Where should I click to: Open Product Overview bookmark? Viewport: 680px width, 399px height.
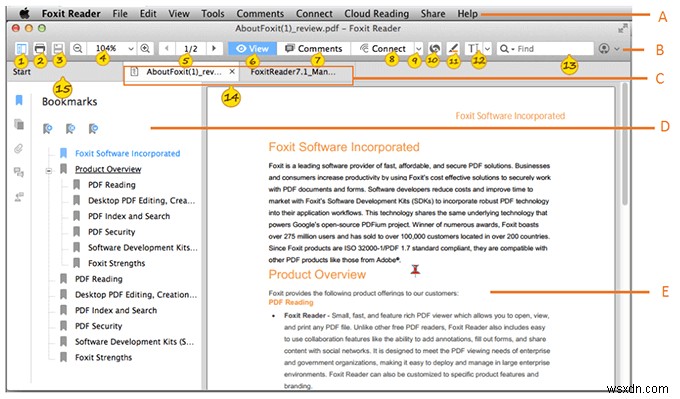coord(108,169)
